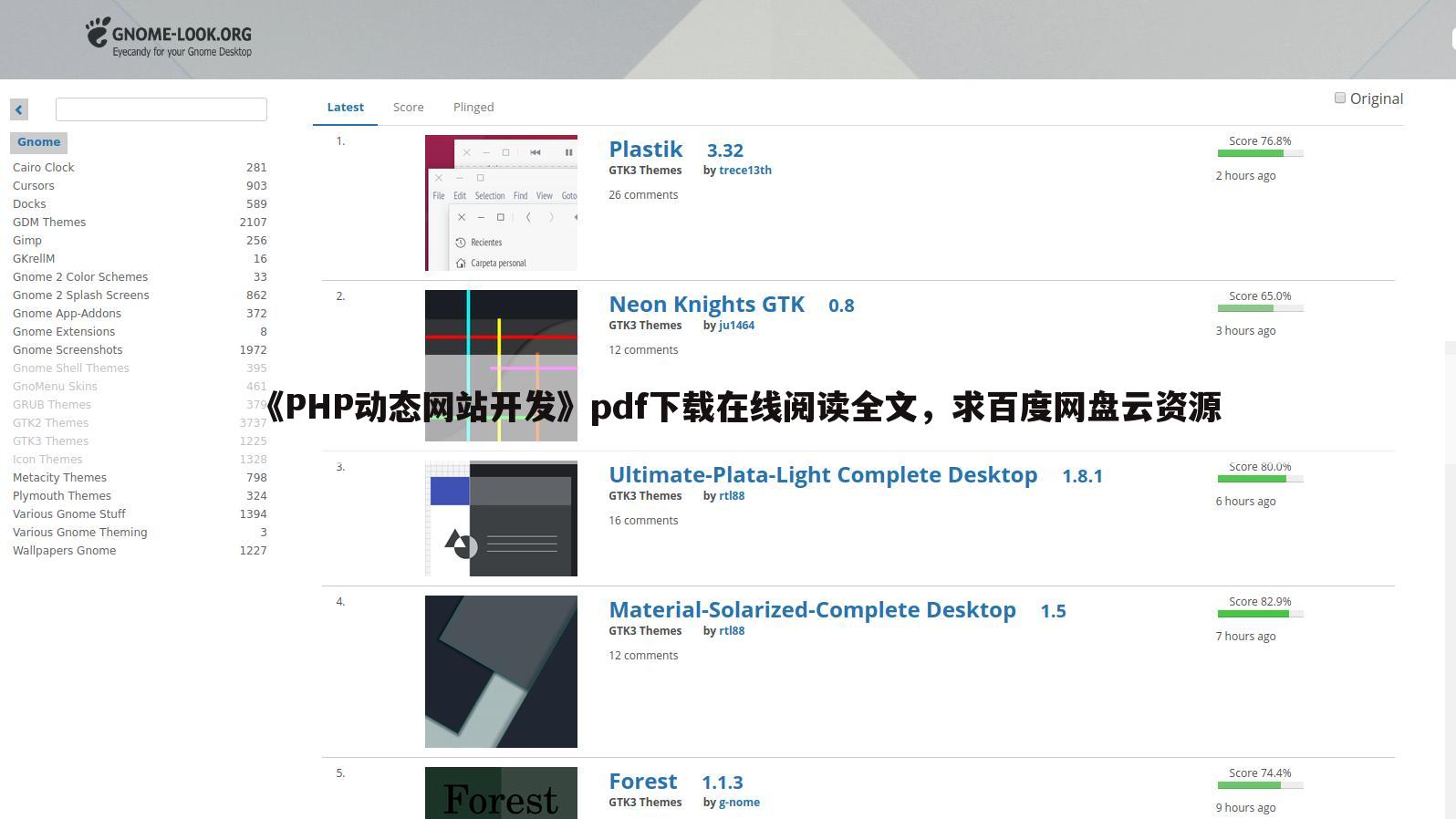Click Neon Knights version 0.8
Image resolution: width=1456 pixels, height=819 pixels.
[841, 306]
